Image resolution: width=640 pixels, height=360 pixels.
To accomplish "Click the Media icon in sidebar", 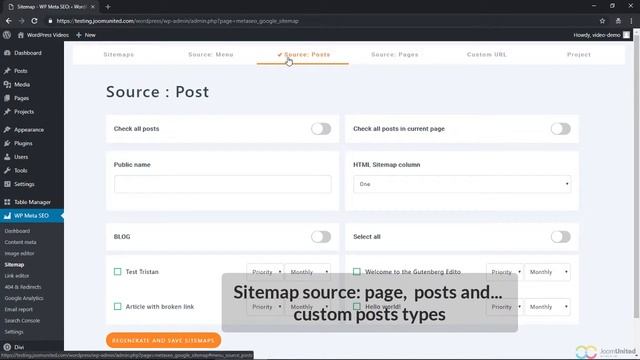I will (7, 84).
